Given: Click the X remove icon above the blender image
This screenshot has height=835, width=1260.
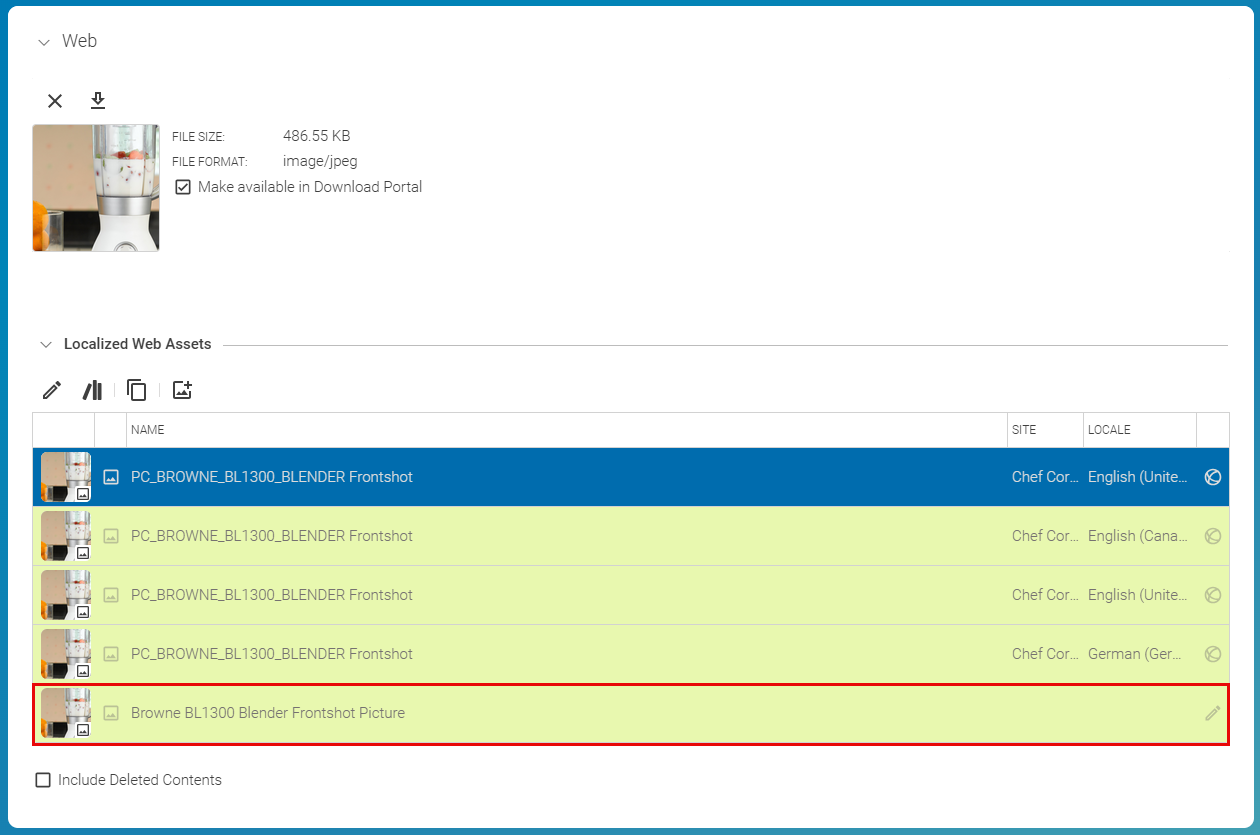Looking at the screenshot, I should 55,101.
